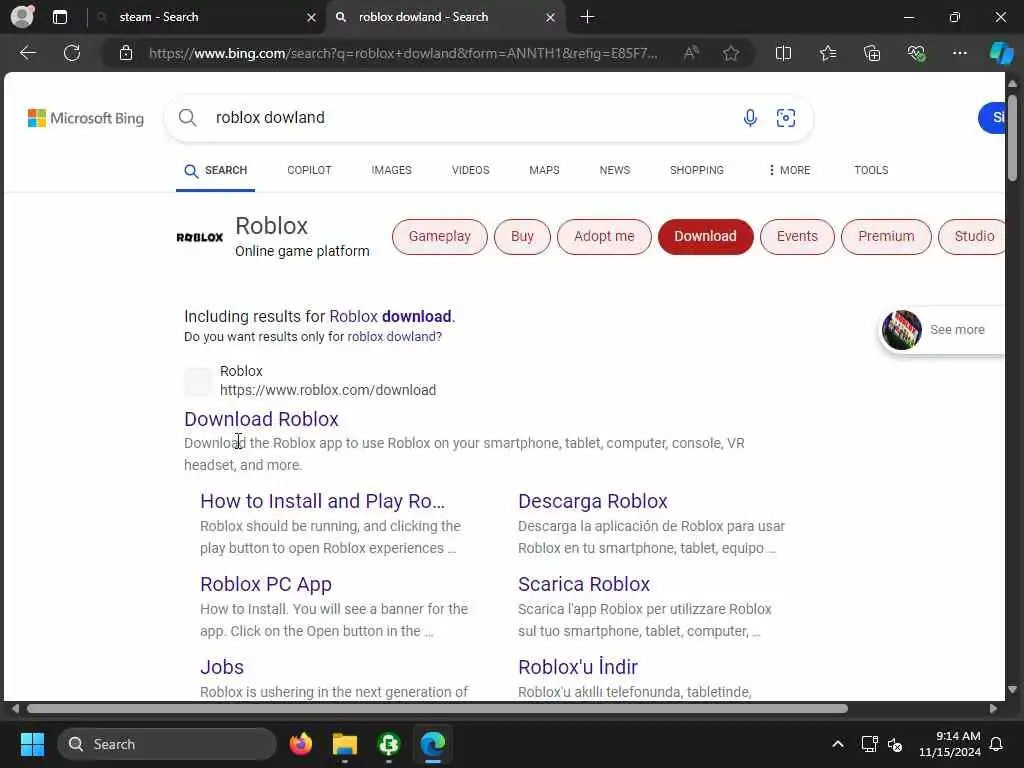Open Descarga Roblox link

pos(592,502)
